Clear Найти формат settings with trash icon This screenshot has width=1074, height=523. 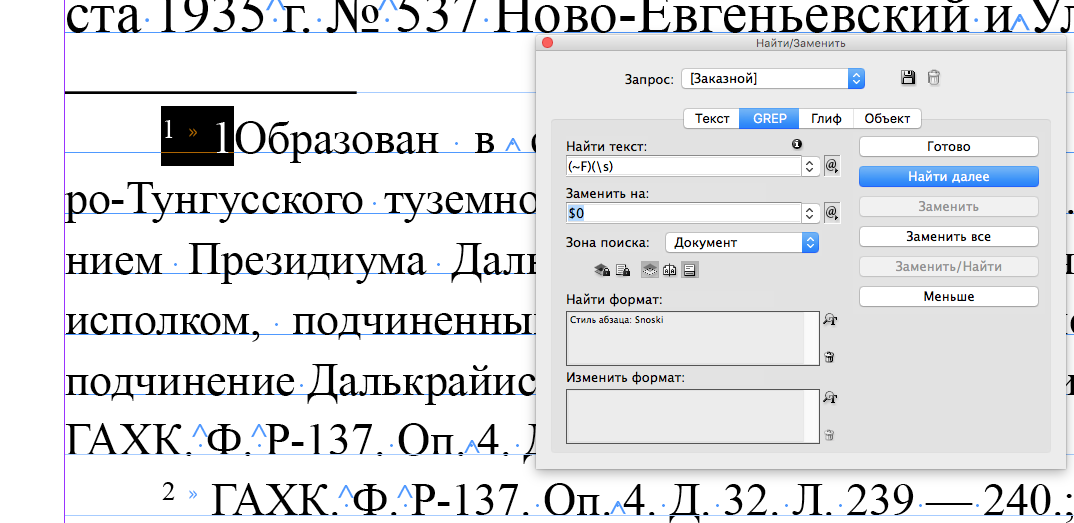tap(829, 357)
